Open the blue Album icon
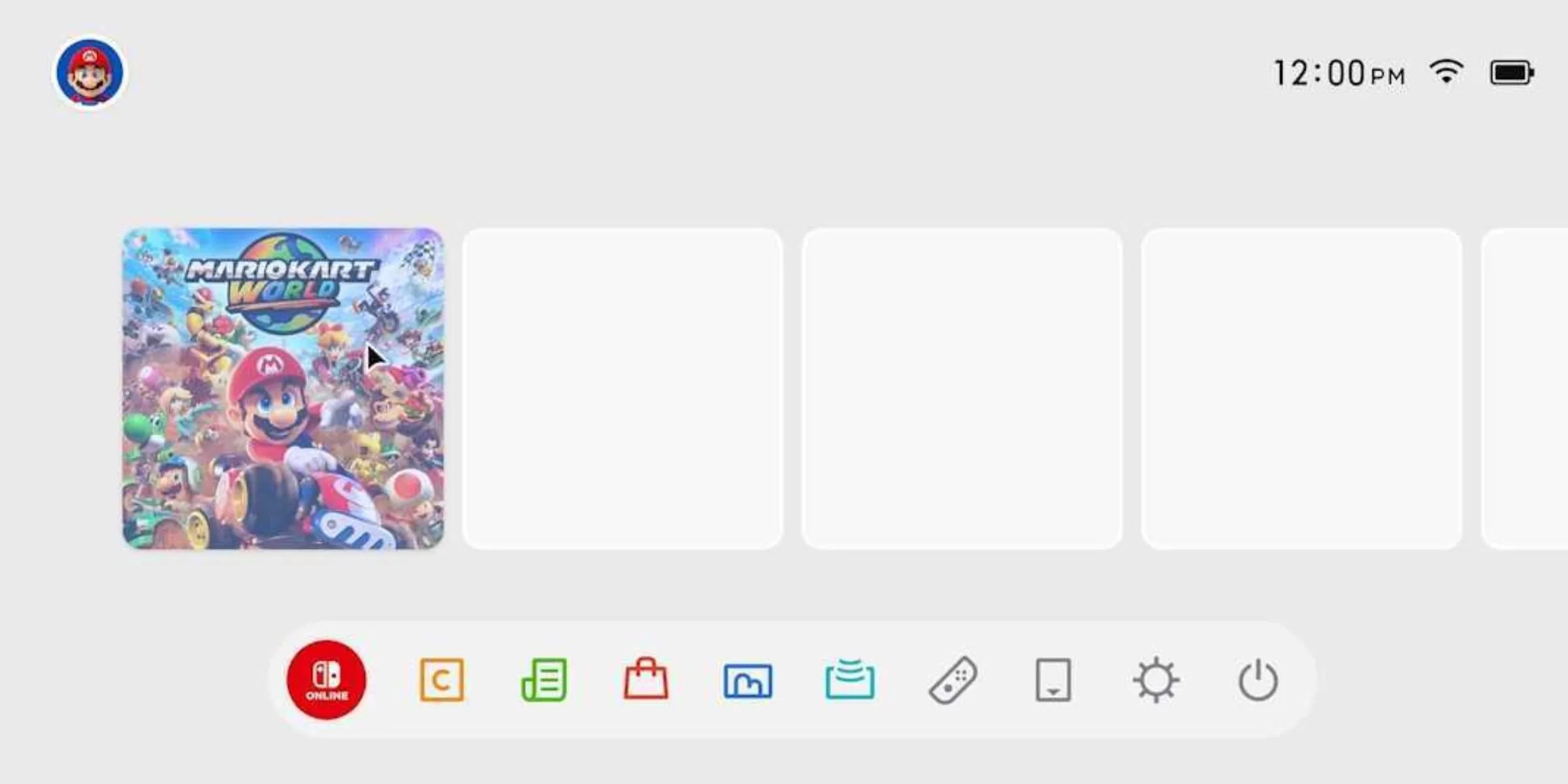The width and height of the screenshot is (1568, 784). (747, 681)
